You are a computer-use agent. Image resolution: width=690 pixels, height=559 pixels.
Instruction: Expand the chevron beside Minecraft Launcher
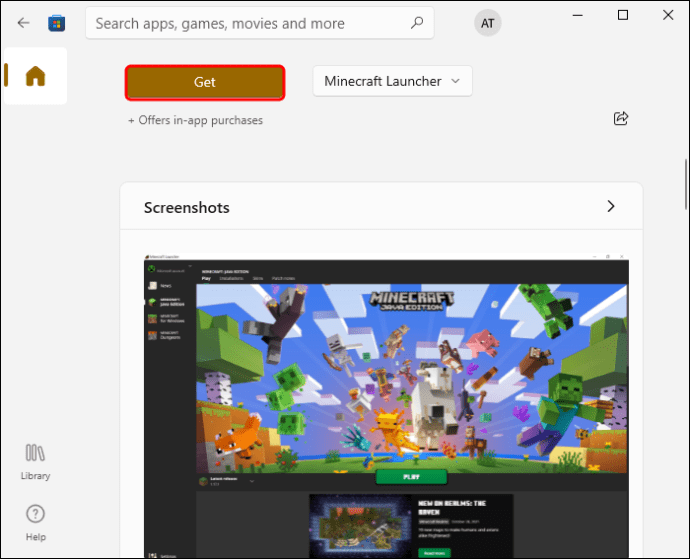click(455, 81)
